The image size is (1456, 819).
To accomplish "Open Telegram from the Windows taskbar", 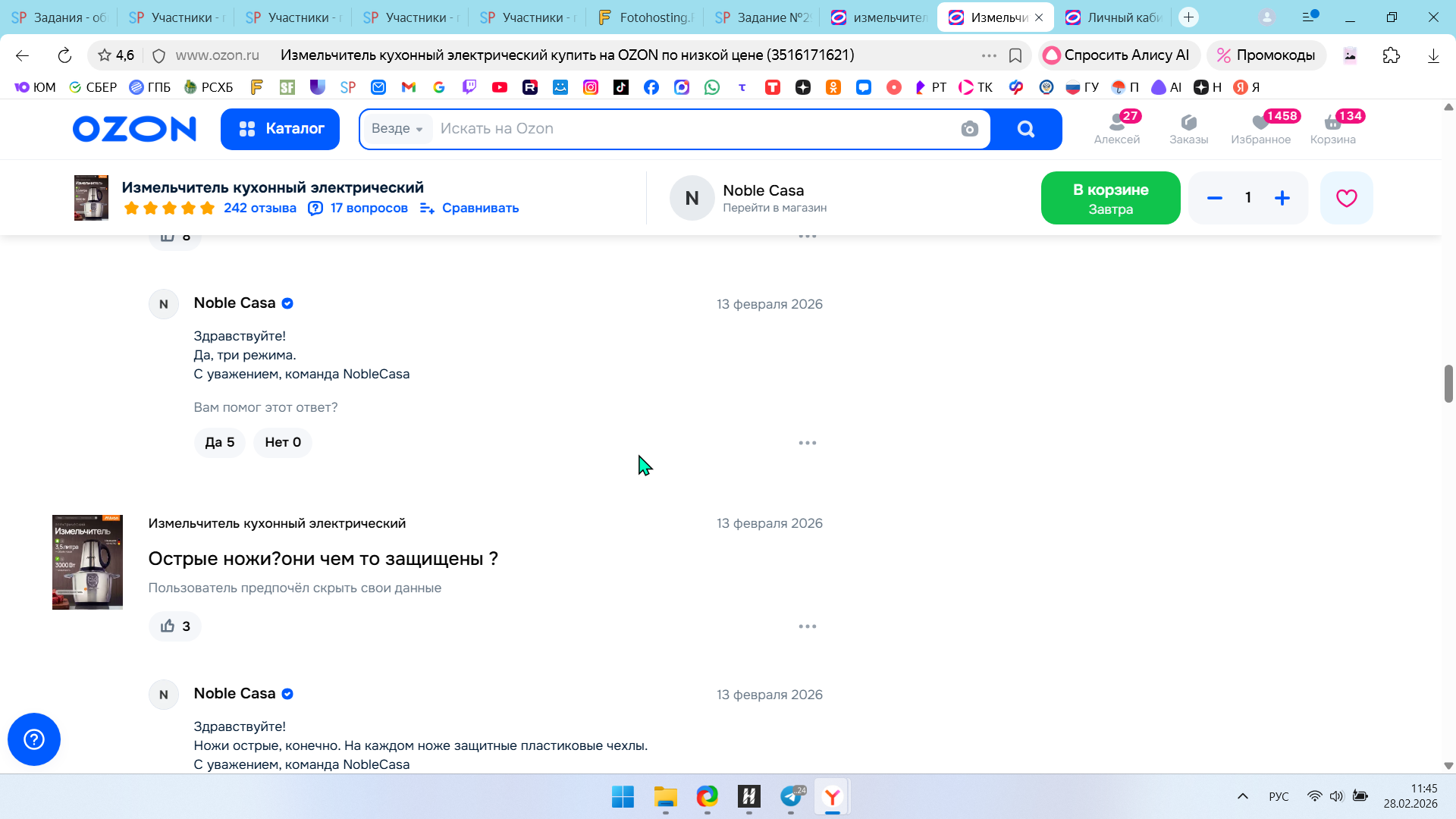I will tap(791, 797).
